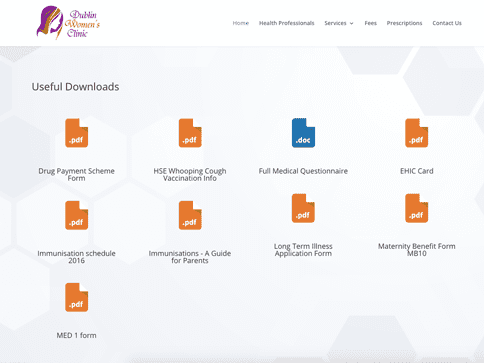Click the EHIC Card text link
The image size is (484, 363).
(x=417, y=171)
